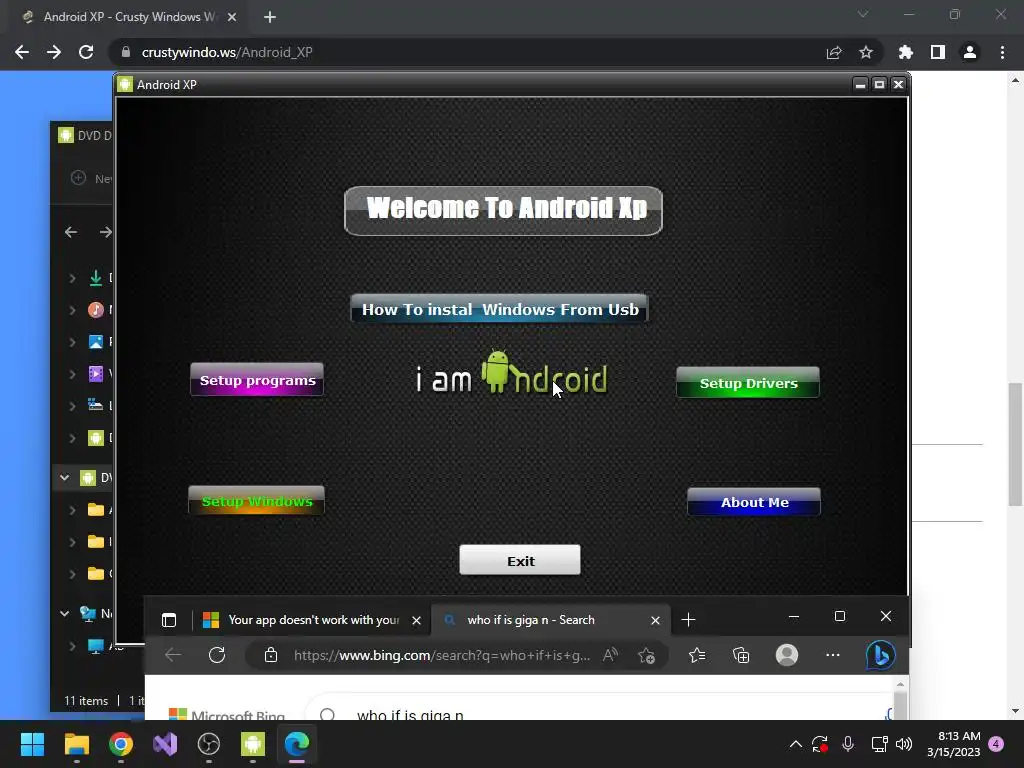The width and height of the screenshot is (1024, 768).
Task: Reload the Chrome page
Action: click(x=86, y=52)
